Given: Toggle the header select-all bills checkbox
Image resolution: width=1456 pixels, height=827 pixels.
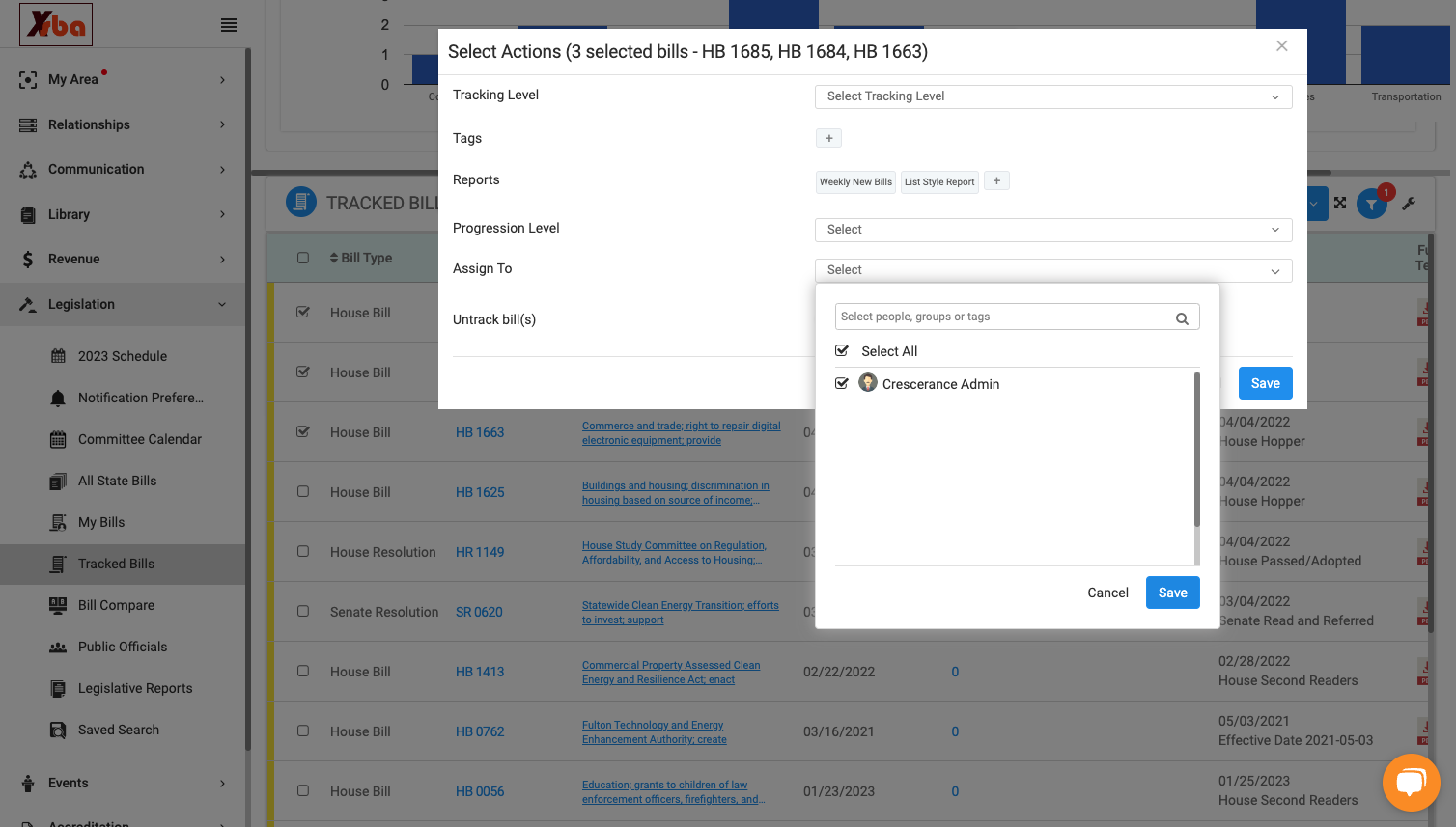Looking at the screenshot, I should tap(303, 258).
